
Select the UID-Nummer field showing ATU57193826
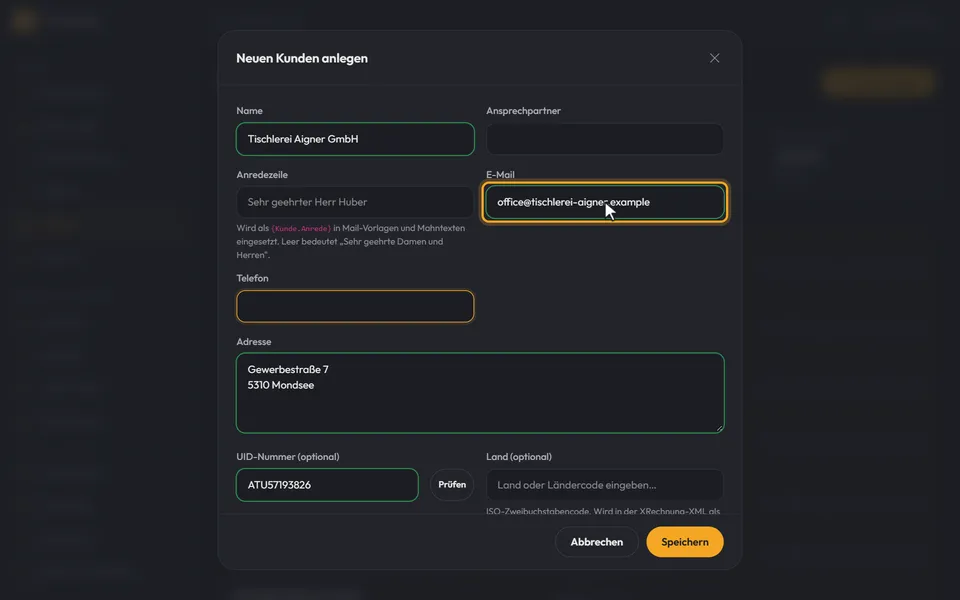327,485
